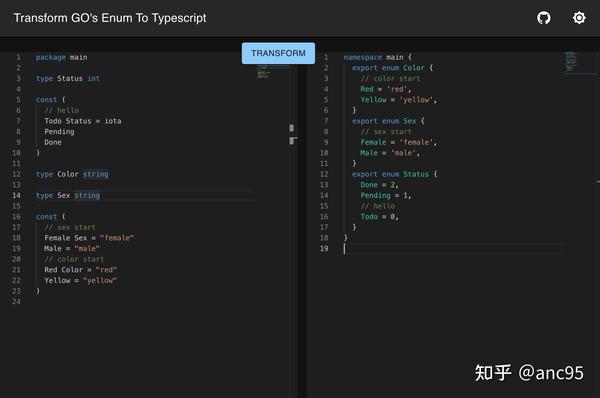
Task: Click line number 16 in the Go editor
Action: pyautogui.click(x=16, y=217)
